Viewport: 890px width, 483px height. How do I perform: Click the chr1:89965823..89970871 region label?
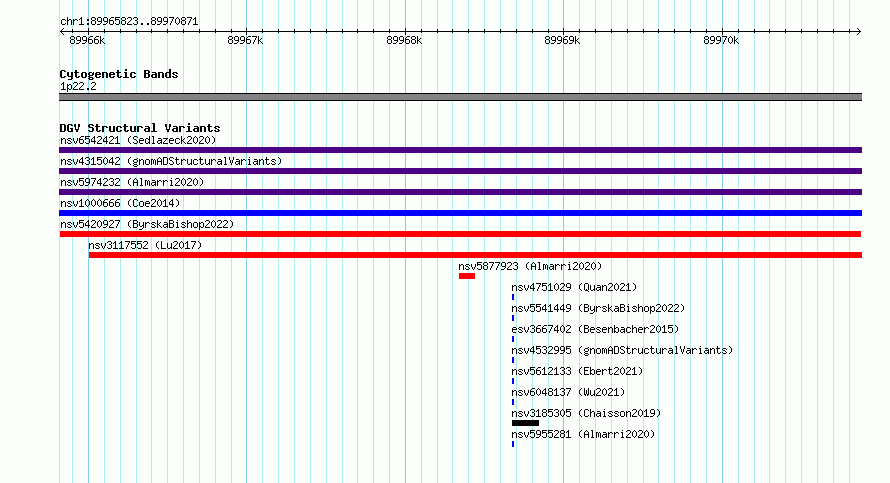129,22
